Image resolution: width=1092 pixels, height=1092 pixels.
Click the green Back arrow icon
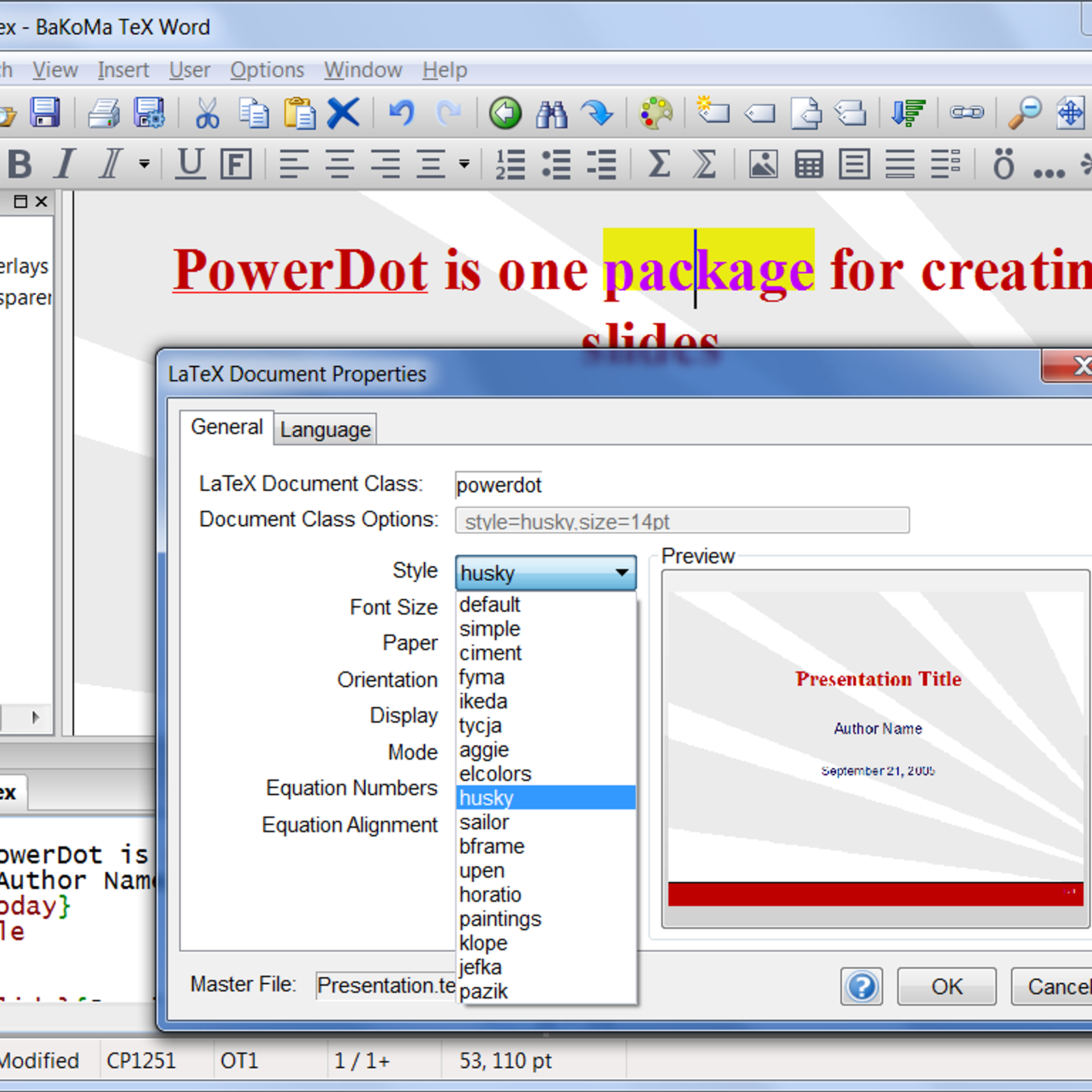505,113
